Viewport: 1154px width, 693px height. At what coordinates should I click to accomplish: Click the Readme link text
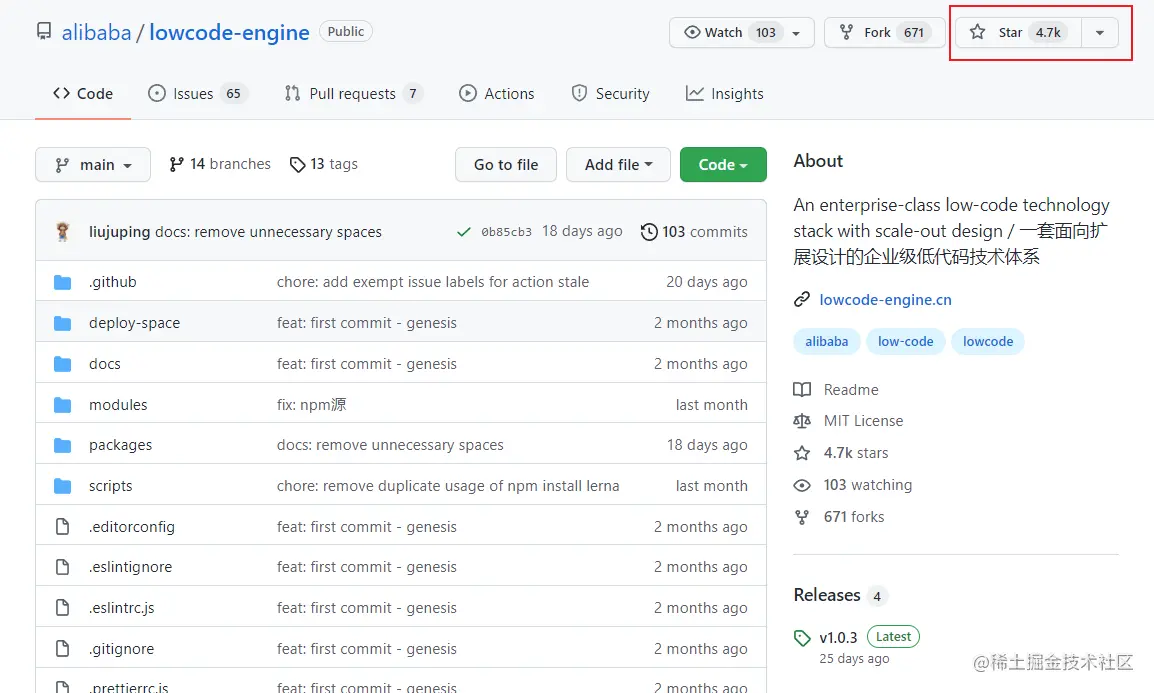(851, 390)
